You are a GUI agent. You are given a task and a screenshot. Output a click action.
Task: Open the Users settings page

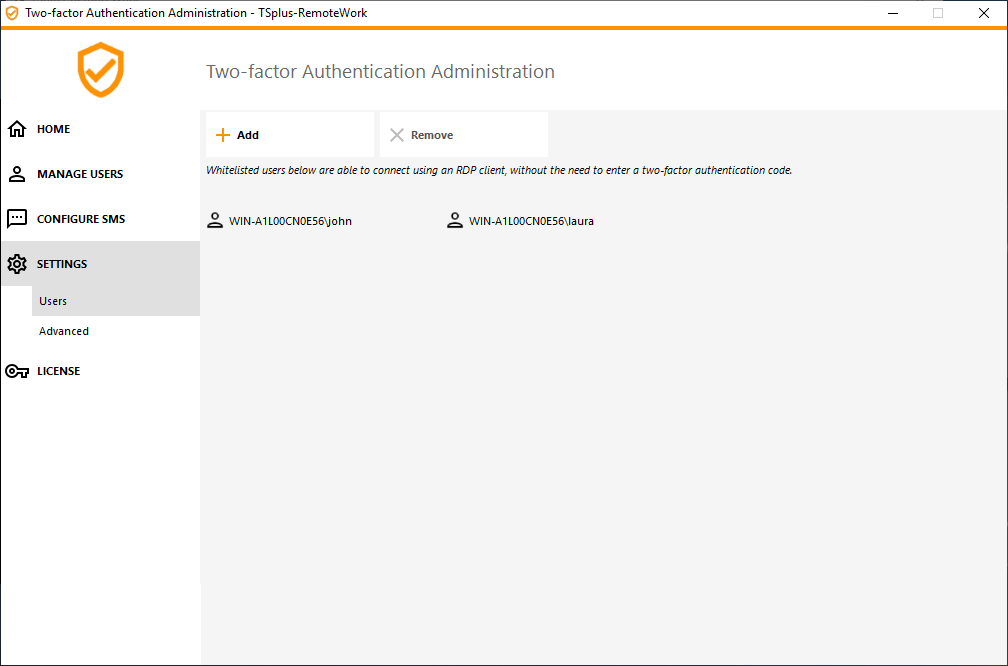[52, 300]
